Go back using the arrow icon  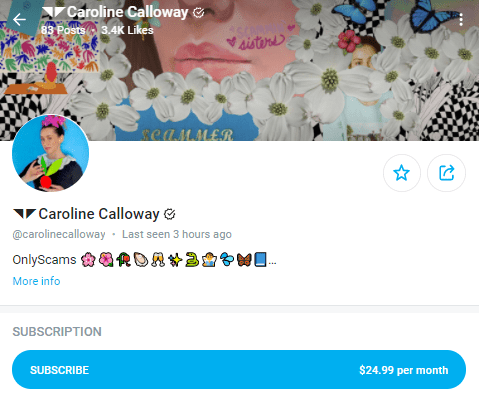click(x=19, y=20)
